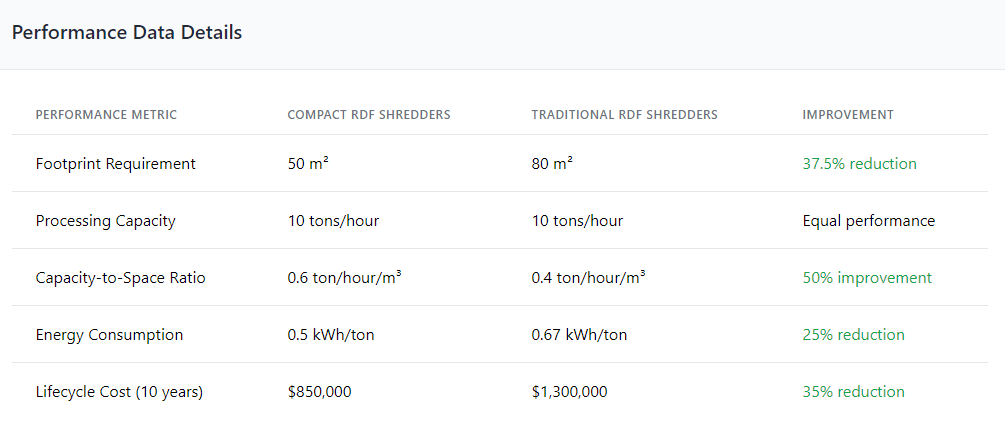
Task: Click the Footprint Requirement row label
Action: pos(115,164)
